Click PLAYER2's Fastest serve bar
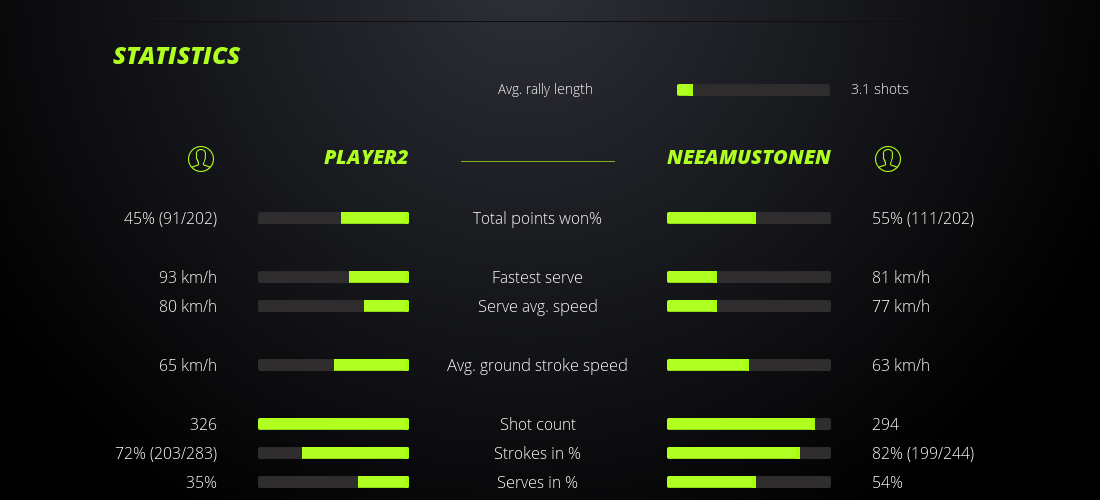Viewport: 1100px width, 500px height. [x=333, y=277]
